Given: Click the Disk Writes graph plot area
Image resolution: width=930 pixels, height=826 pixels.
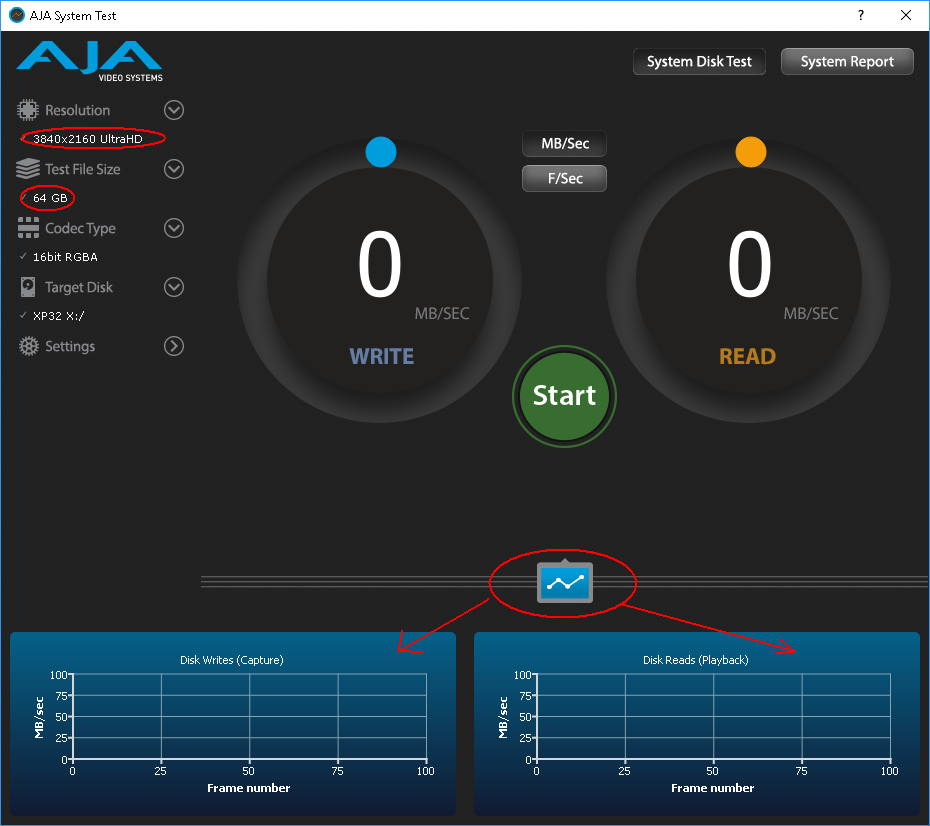Looking at the screenshot, I should click(249, 716).
